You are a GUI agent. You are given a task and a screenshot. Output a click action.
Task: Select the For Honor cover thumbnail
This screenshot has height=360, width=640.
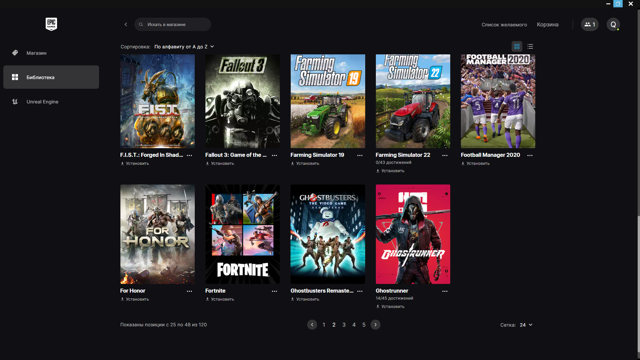pyautogui.click(x=157, y=234)
